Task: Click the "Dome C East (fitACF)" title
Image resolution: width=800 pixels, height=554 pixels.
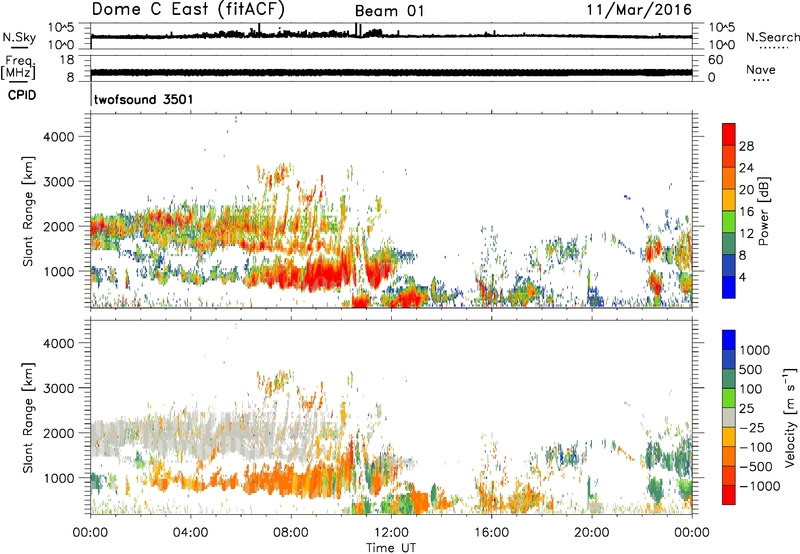Action: point(188,10)
